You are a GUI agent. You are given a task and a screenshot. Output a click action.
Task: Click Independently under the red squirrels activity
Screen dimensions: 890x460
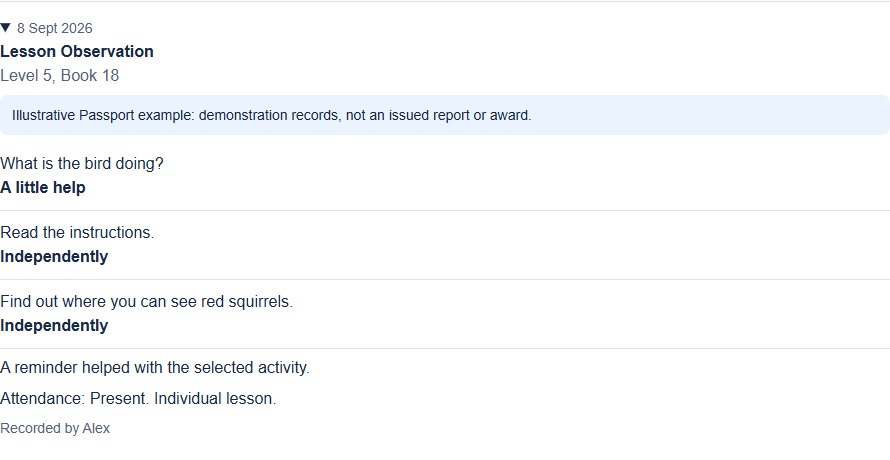pos(54,326)
